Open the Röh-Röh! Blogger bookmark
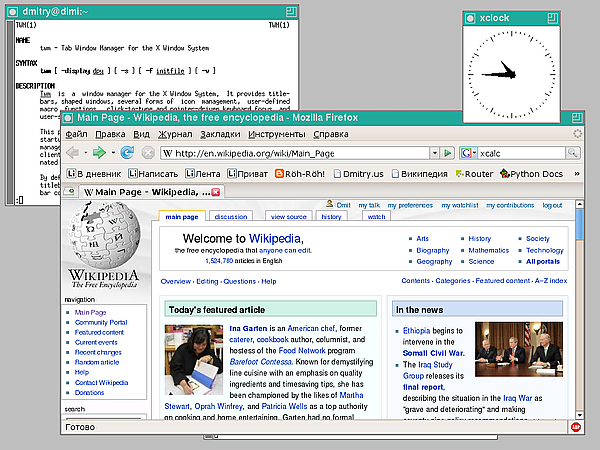Image resolution: width=600 pixels, height=450 pixels. (x=300, y=174)
